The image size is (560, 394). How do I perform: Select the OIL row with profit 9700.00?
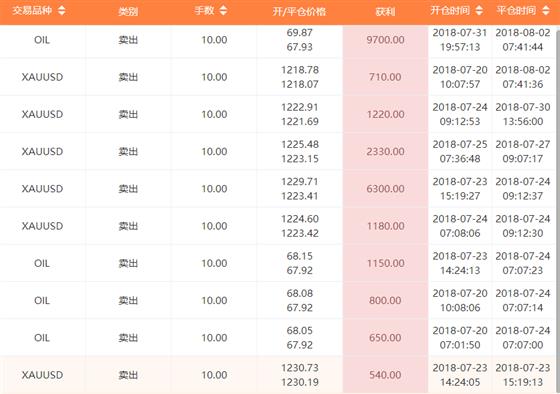coord(280,40)
